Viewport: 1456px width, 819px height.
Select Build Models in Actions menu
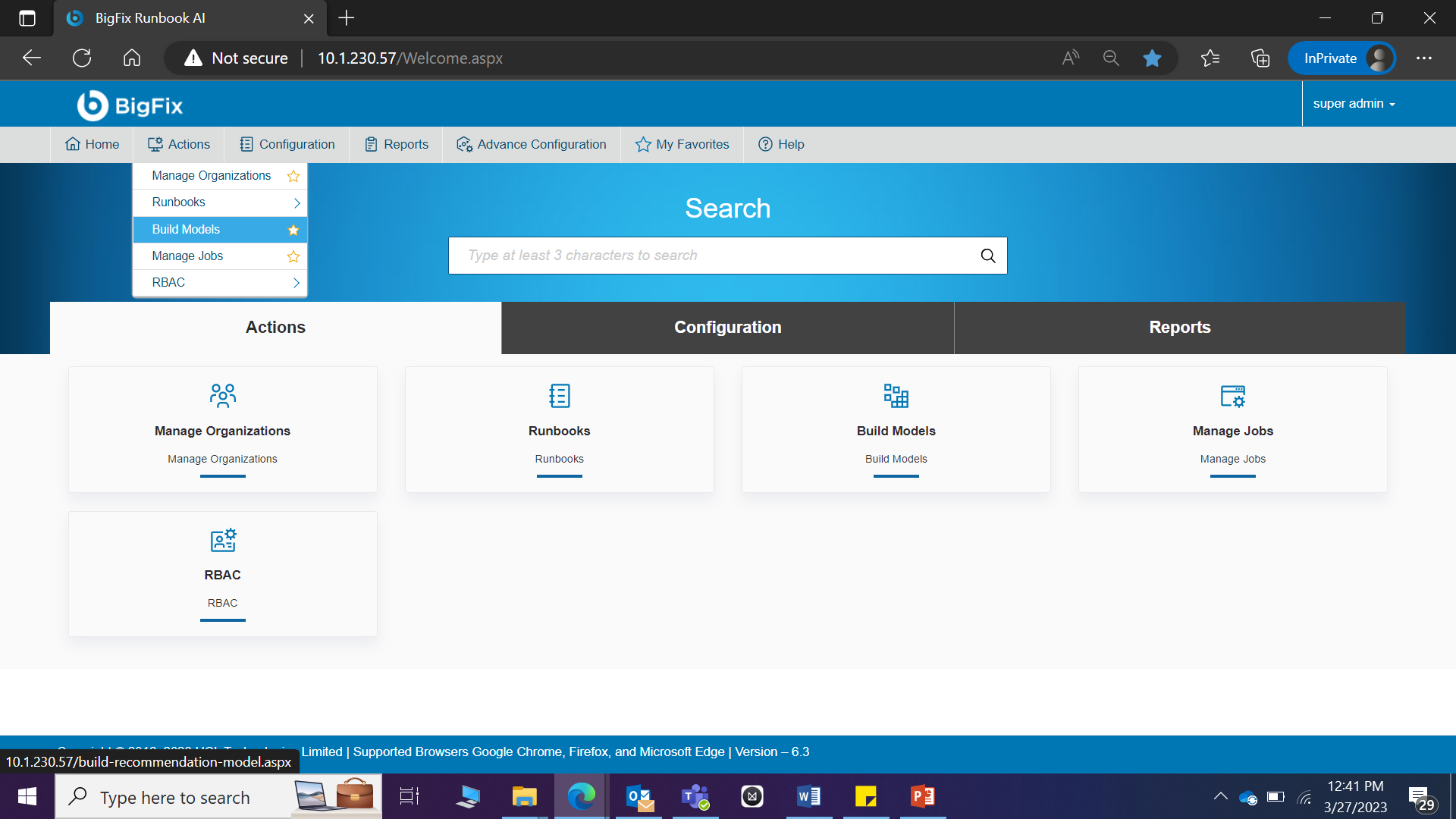point(187,229)
